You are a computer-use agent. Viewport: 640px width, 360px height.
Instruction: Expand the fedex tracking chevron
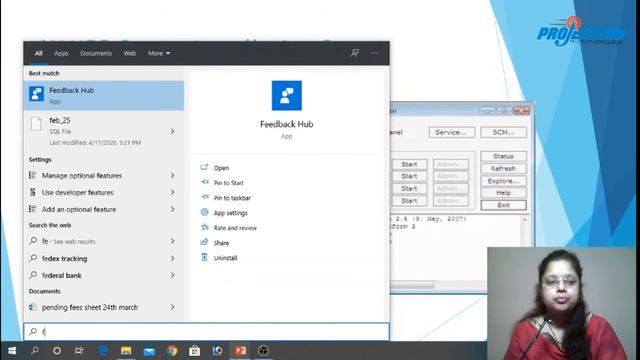[x=173, y=258]
